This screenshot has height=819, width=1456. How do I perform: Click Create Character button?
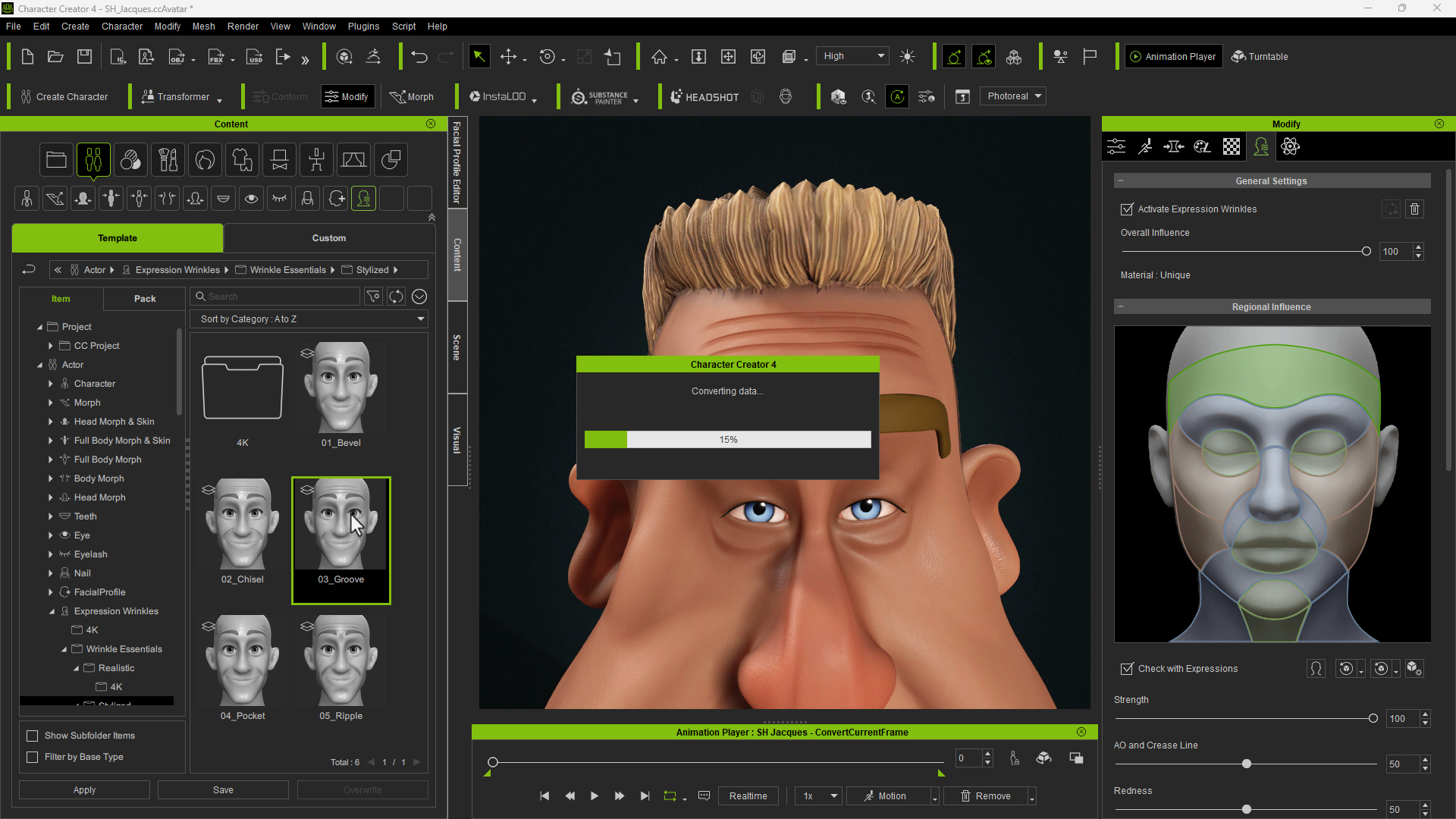click(65, 97)
